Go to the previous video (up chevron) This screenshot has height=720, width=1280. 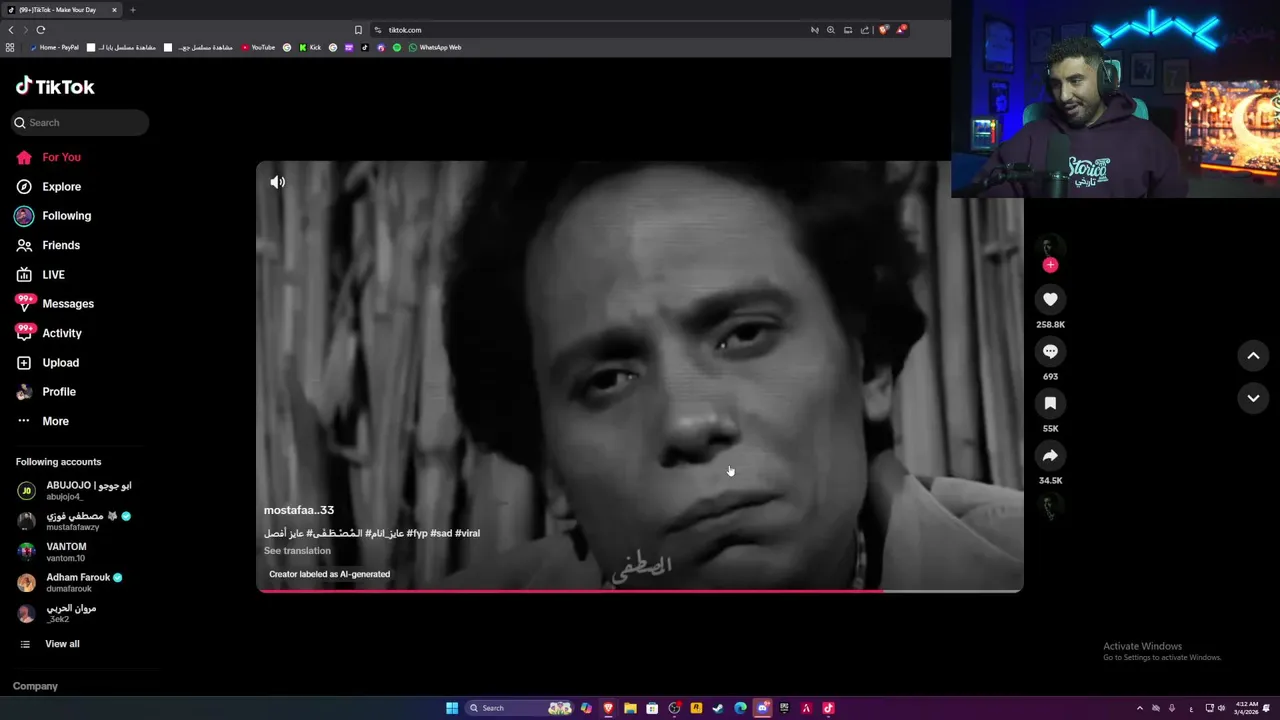pos(1253,356)
